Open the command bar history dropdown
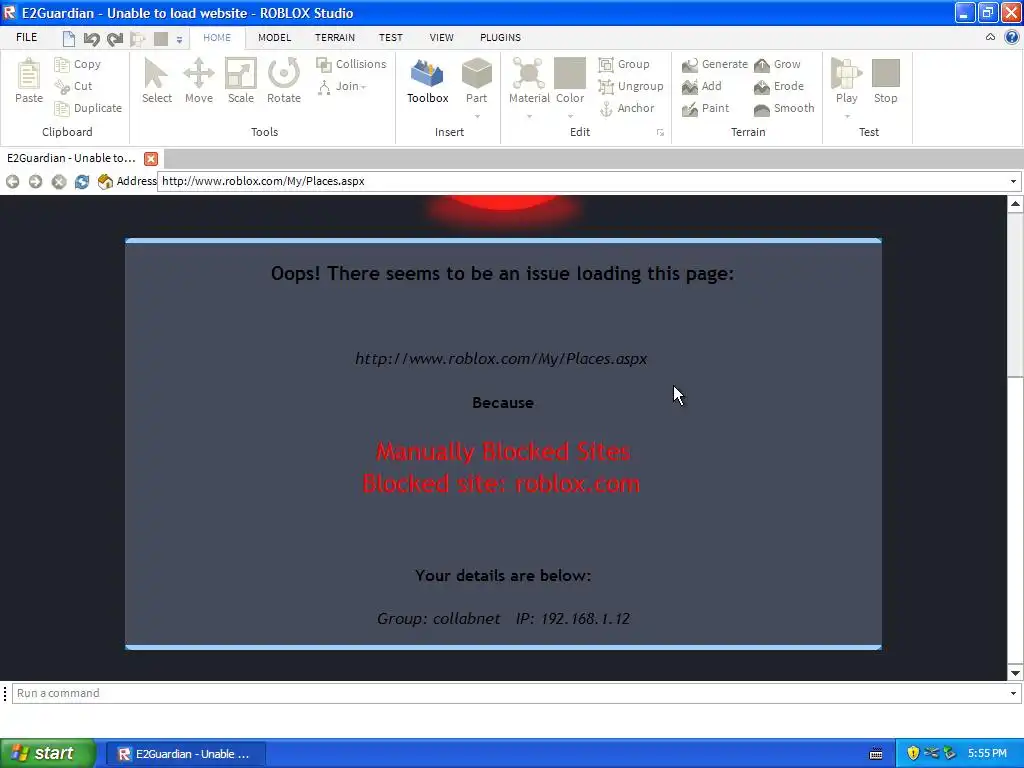This screenshot has height=768, width=1024. click(1014, 694)
